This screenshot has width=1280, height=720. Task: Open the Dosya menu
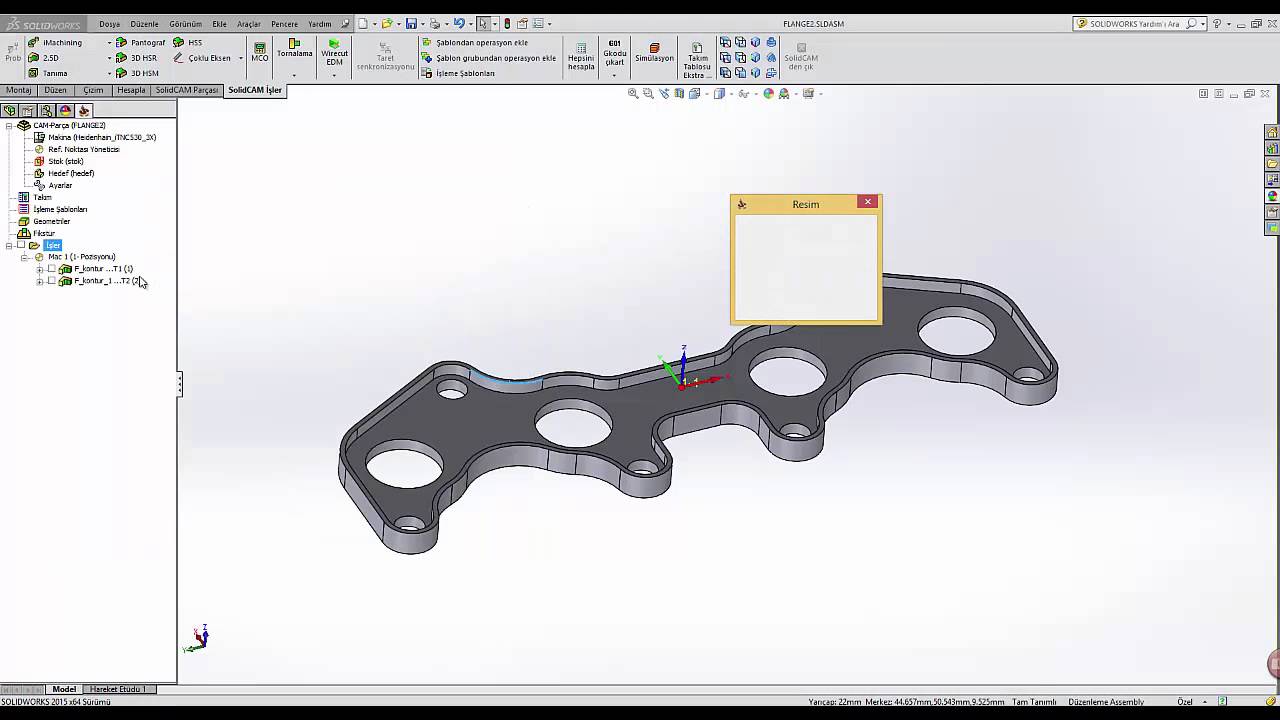click(109, 24)
